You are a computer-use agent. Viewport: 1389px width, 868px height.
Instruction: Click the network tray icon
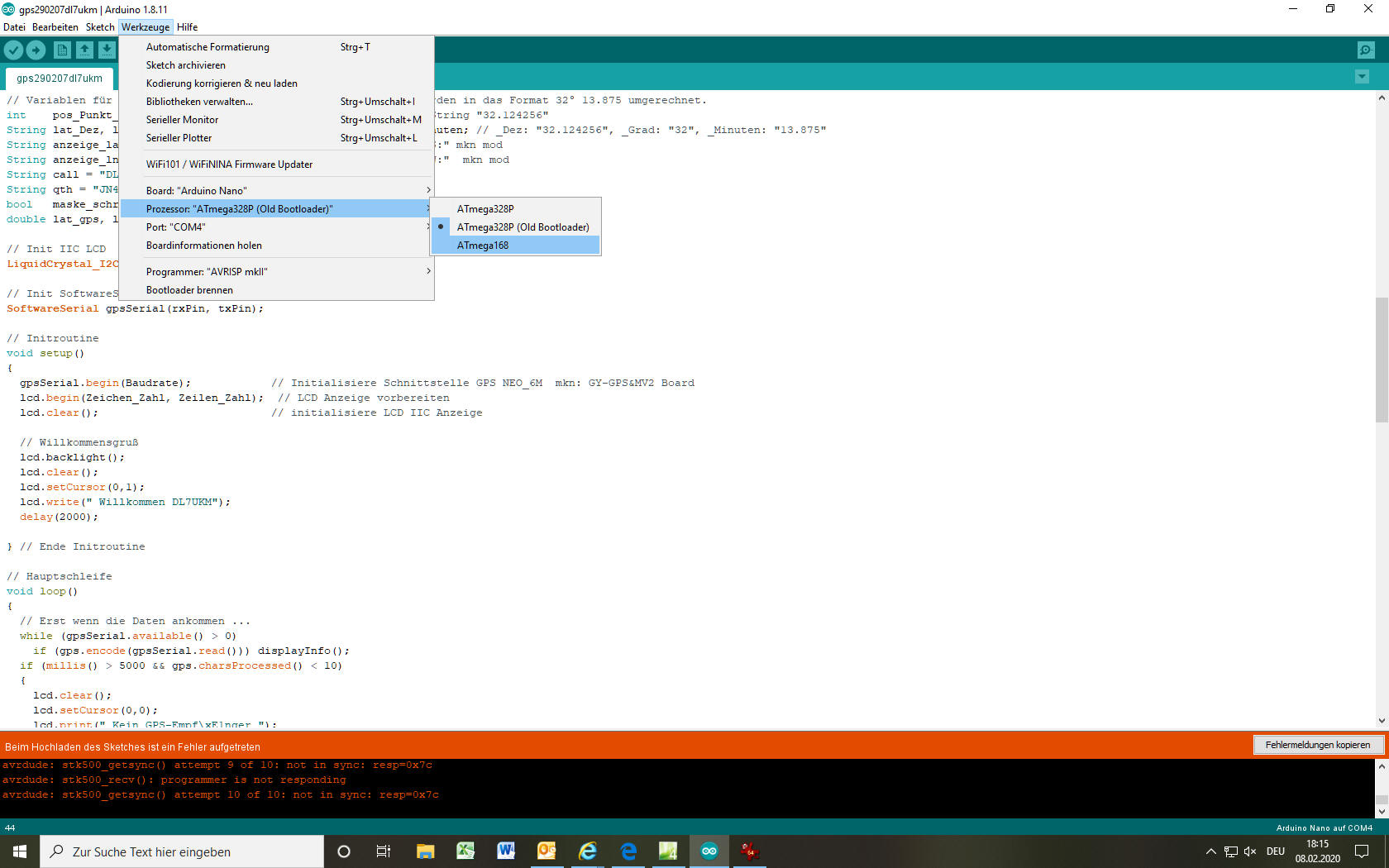(1231, 851)
